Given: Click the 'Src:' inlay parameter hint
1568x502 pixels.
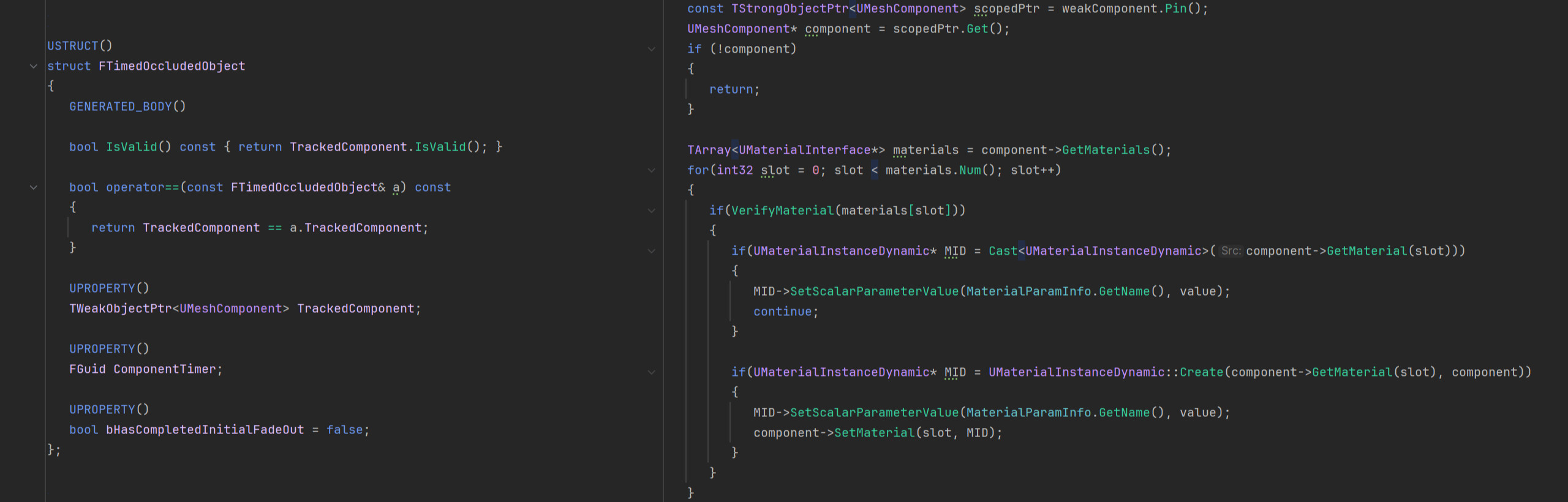Looking at the screenshot, I should [1231, 251].
